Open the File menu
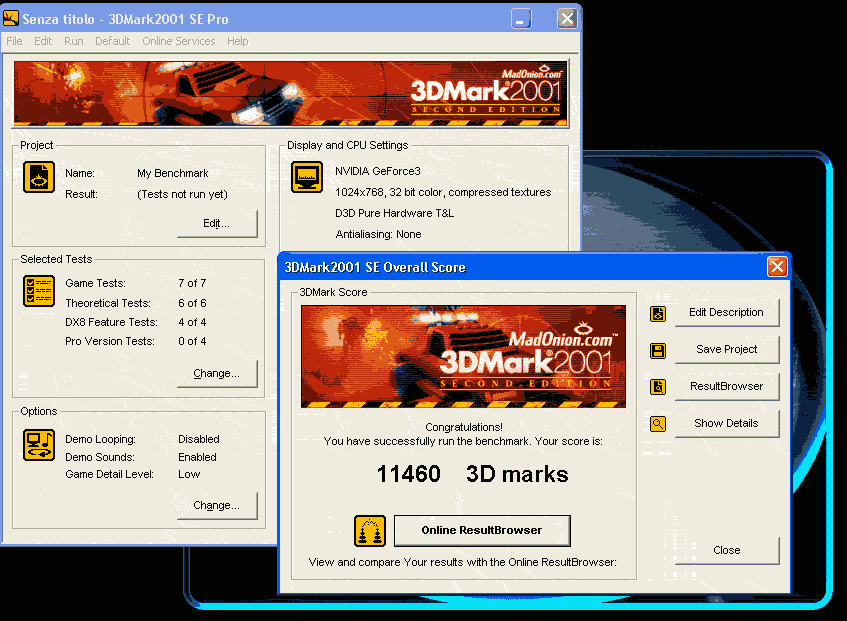The height and width of the screenshot is (621, 847). point(15,41)
